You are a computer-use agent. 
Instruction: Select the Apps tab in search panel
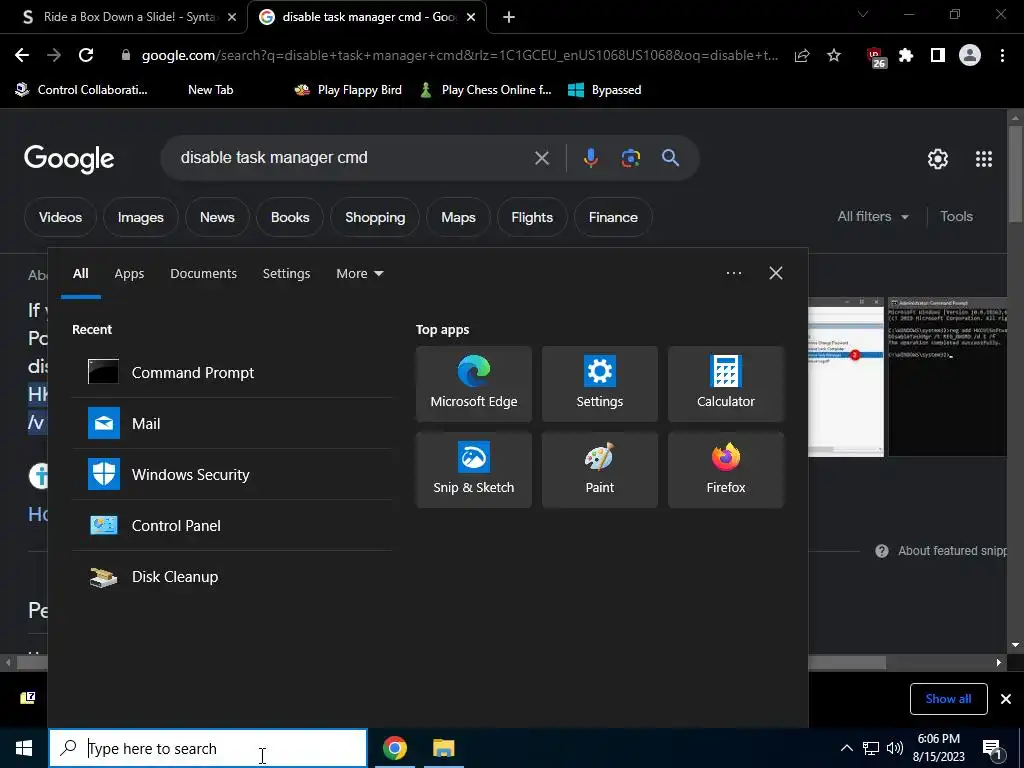(x=129, y=274)
